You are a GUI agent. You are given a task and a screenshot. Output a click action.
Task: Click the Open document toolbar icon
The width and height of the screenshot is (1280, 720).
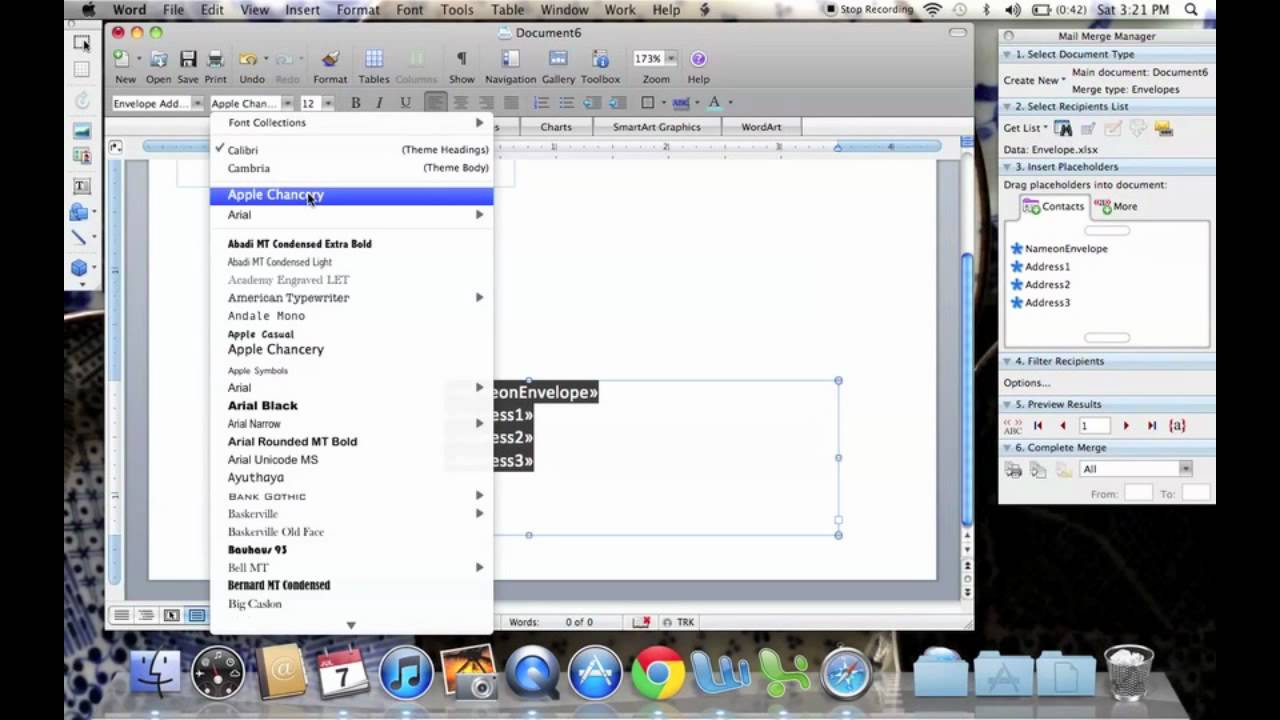158,60
